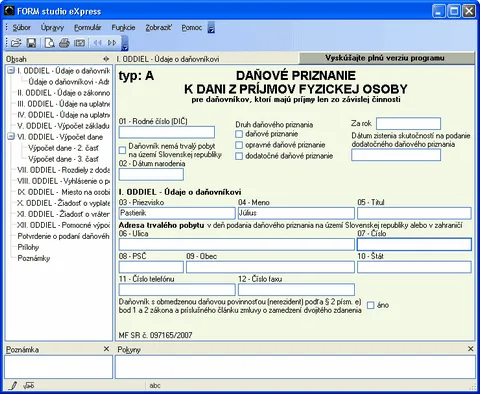Click the Priezvisko field containing Pastierik
Viewport: 480px width, 394px height.
[x=177, y=213]
